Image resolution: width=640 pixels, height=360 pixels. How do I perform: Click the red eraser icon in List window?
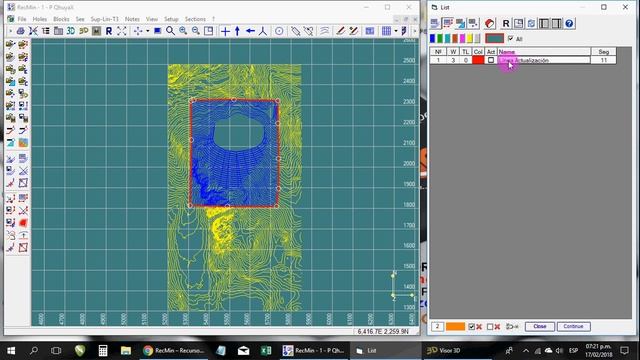[x=490, y=23]
